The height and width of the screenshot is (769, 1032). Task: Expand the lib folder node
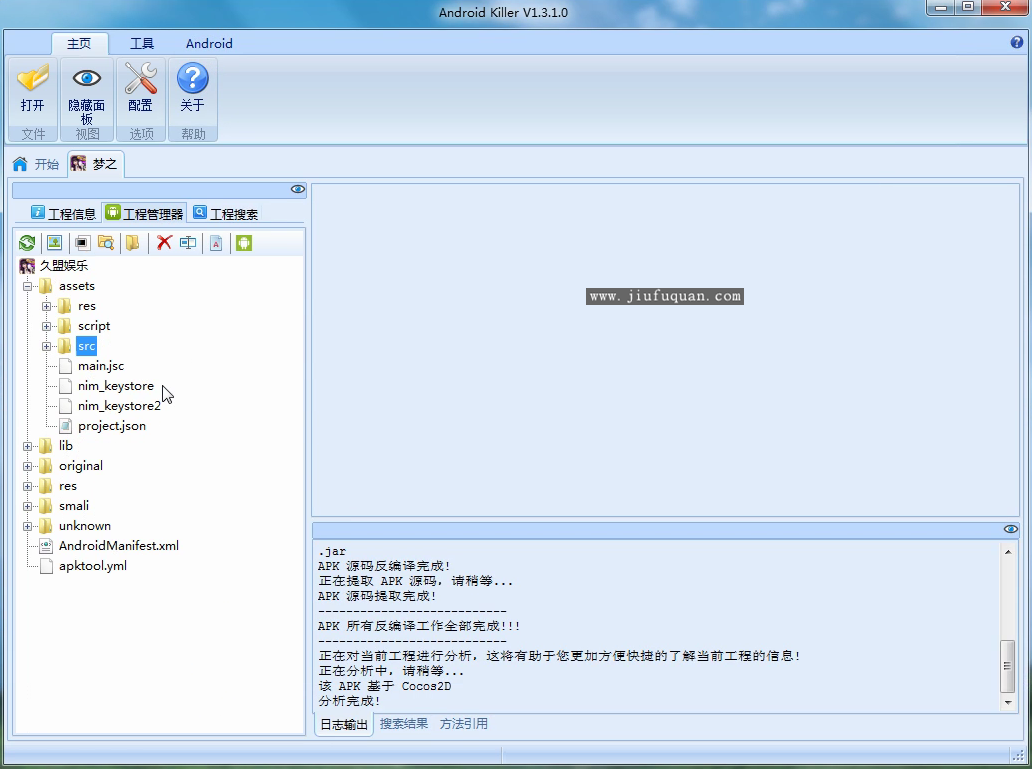28,446
